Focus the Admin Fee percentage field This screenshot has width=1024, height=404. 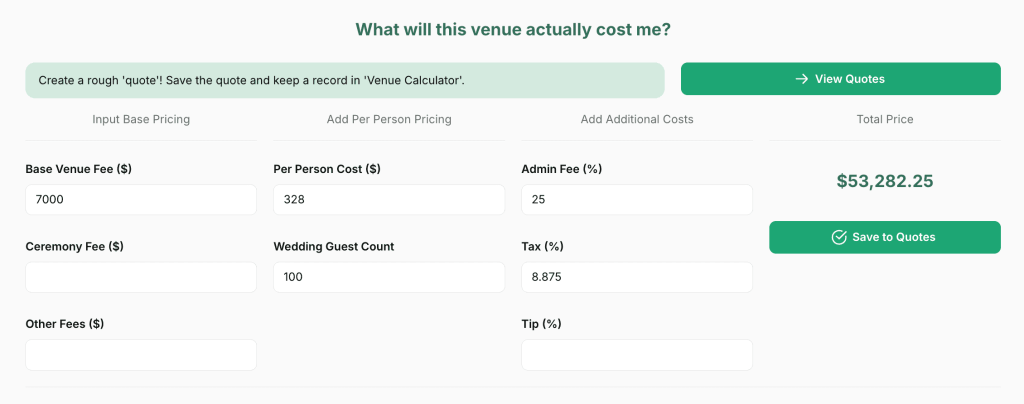pyautogui.click(x=636, y=199)
